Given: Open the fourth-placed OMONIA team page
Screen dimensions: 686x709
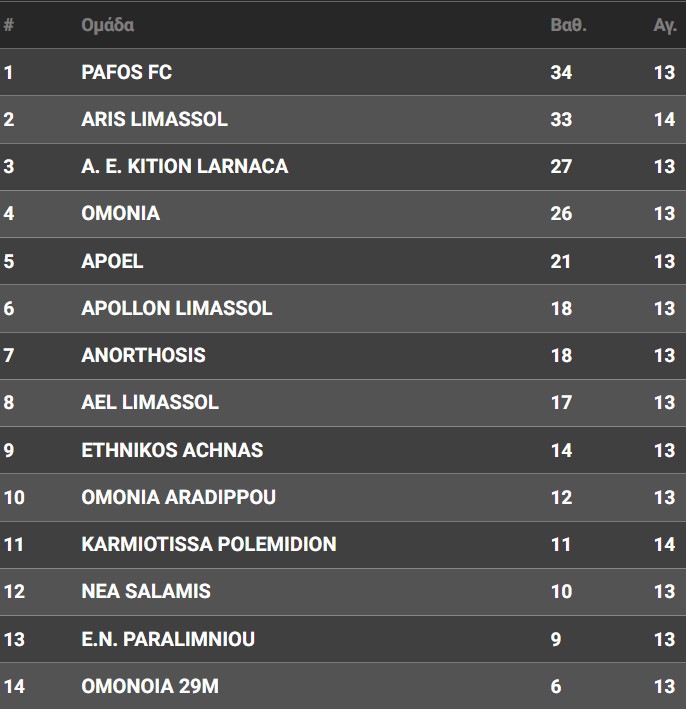Looking at the screenshot, I should pos(120,213).
